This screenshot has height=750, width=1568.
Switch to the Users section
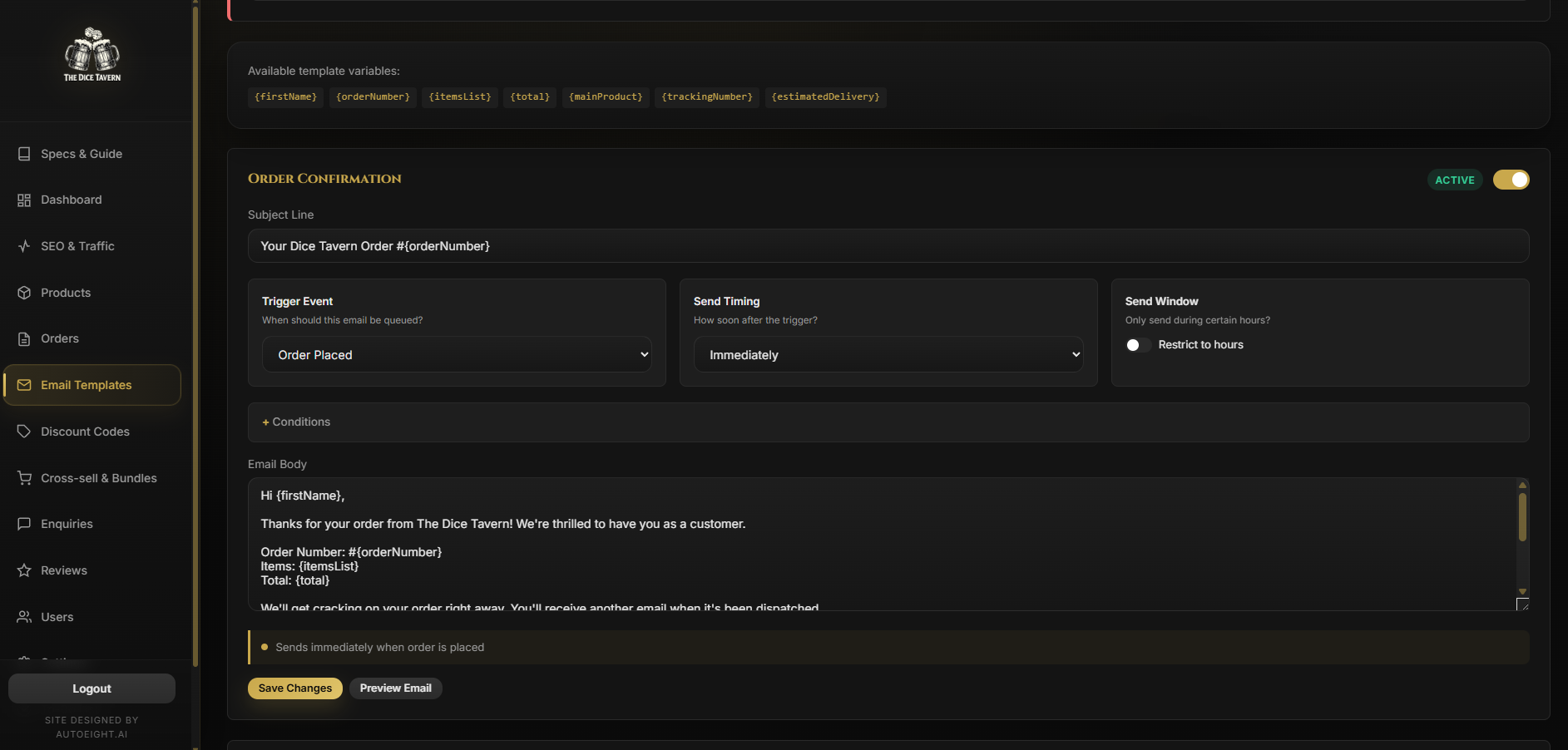57,617
